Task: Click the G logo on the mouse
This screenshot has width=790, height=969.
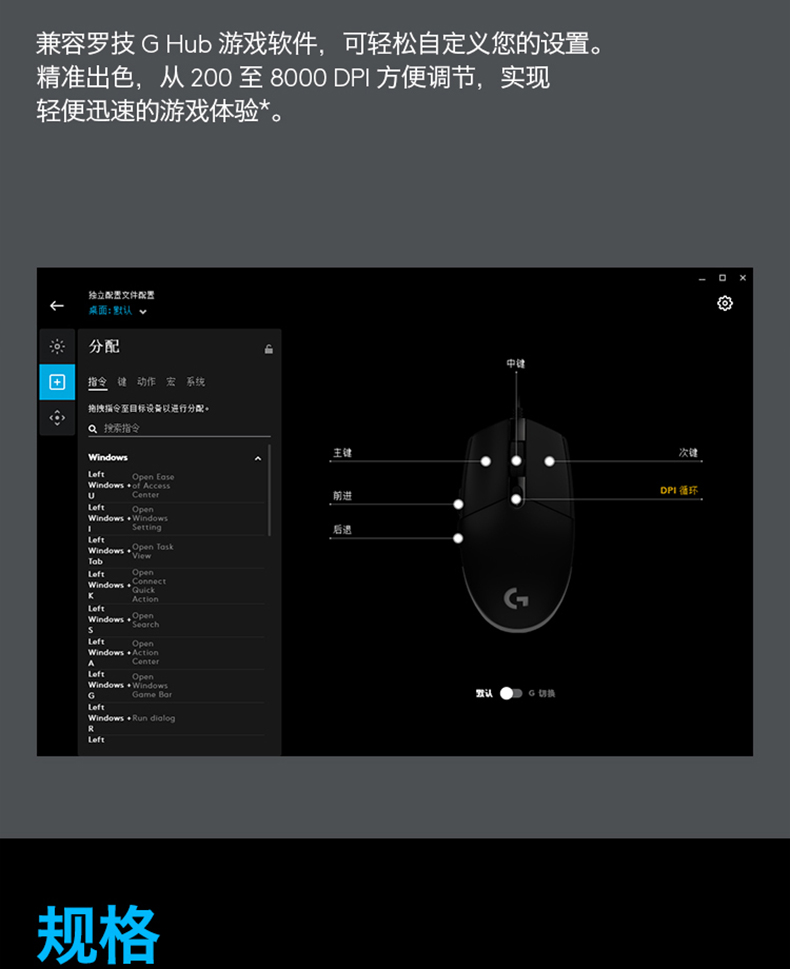Action: coord(516,598)
